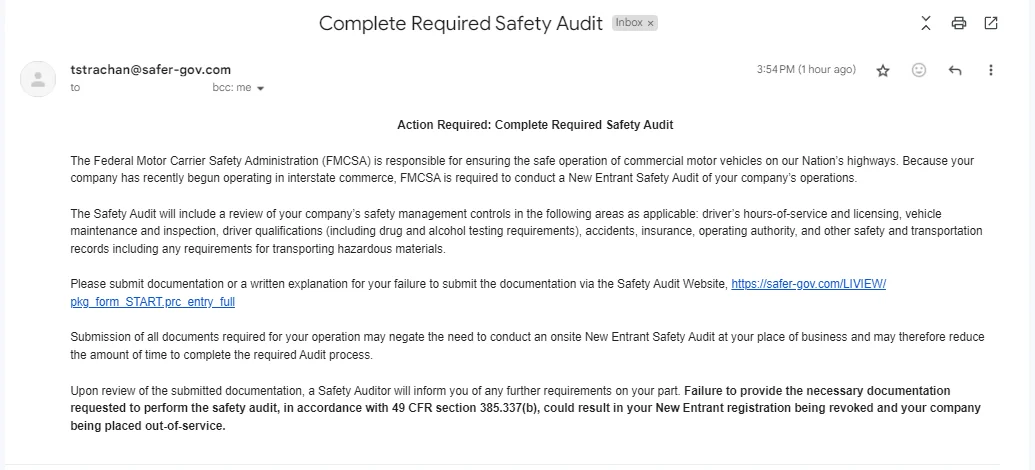This screenshot has height=470, width=1035.
Task: Click the paragraph starting with The Federal Motor Carrier
Action: click(x=520, y=169)
